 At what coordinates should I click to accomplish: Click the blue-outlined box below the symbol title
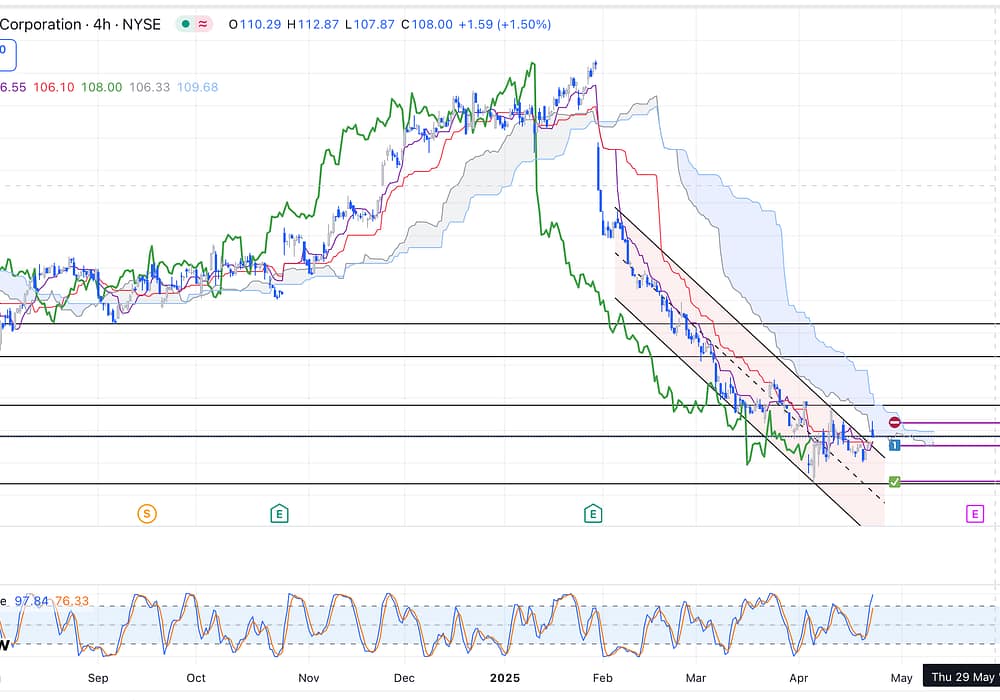(x=5, y=54)
